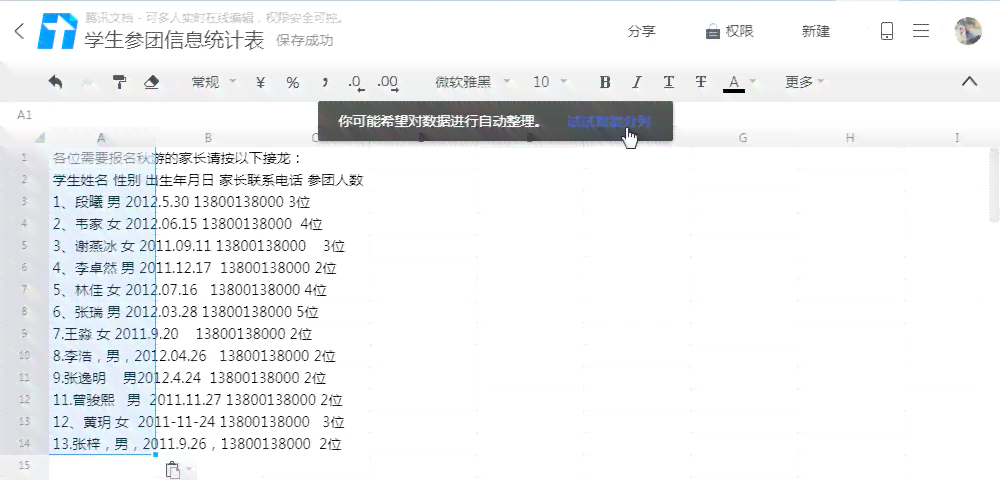Click the vertical scrollbar
Viewport: 1000px width, 480px height.
click(x=994, y=185)
